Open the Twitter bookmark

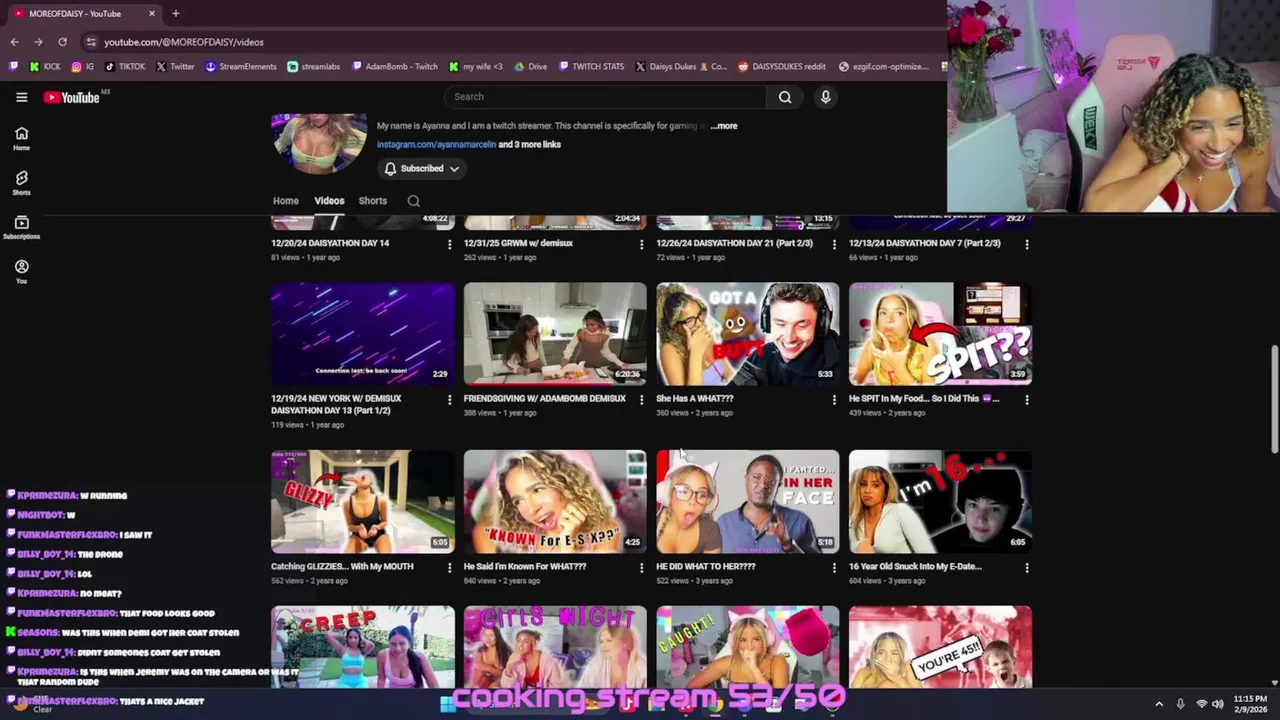175,67
